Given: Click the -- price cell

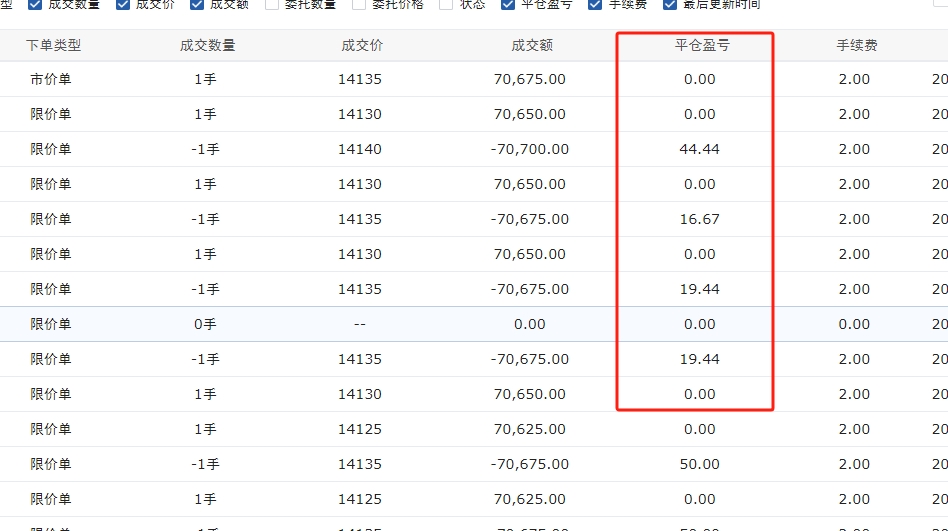Looking at the screenshot, I should coord(360,325).
